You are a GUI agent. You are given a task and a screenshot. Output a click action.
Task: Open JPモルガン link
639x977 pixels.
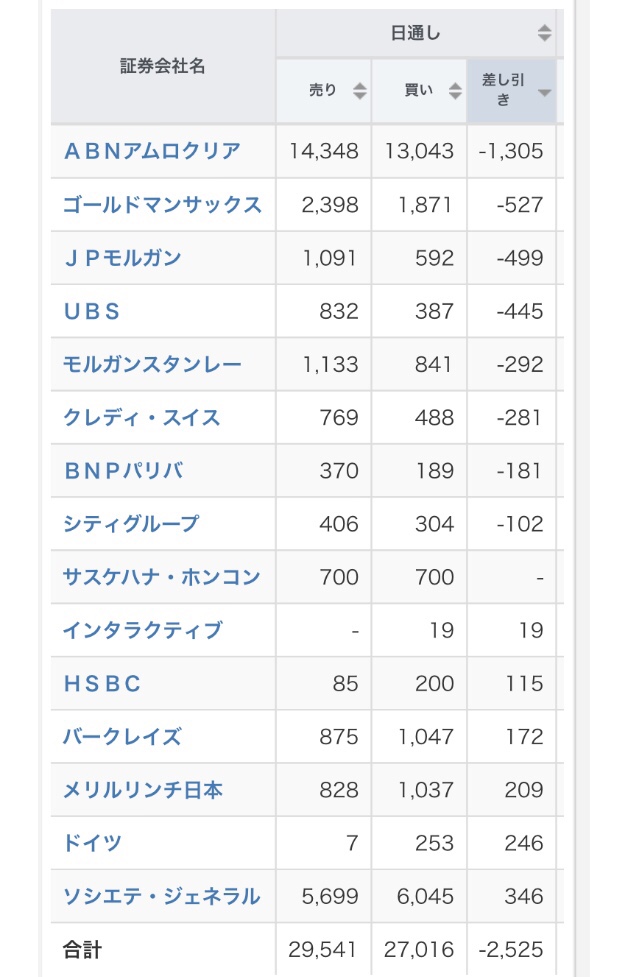pyautogui.click(x=123, y=258)
